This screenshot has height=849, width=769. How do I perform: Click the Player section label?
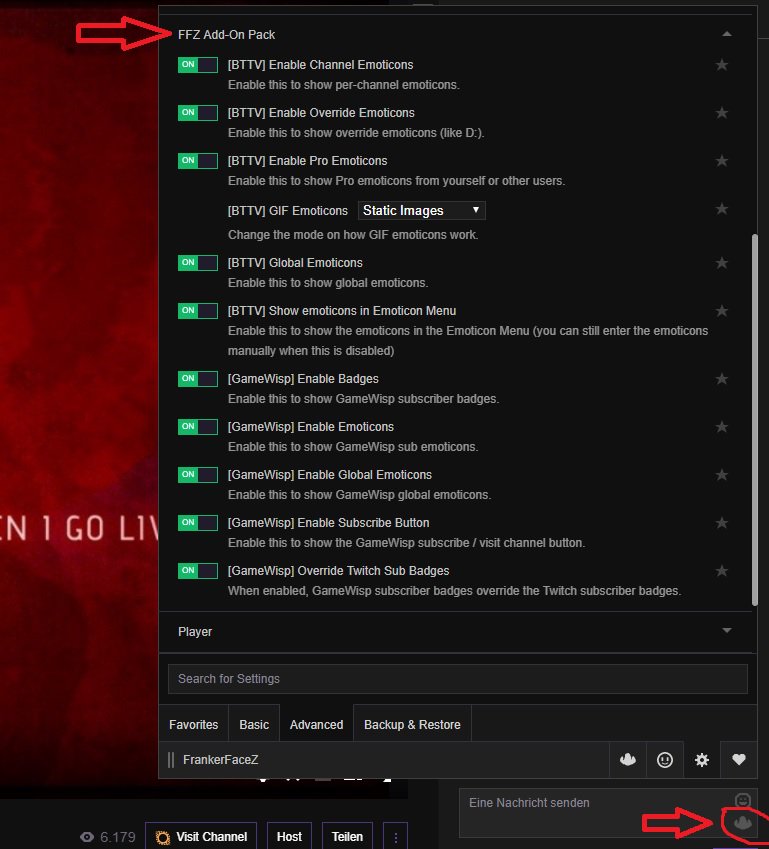195,632
